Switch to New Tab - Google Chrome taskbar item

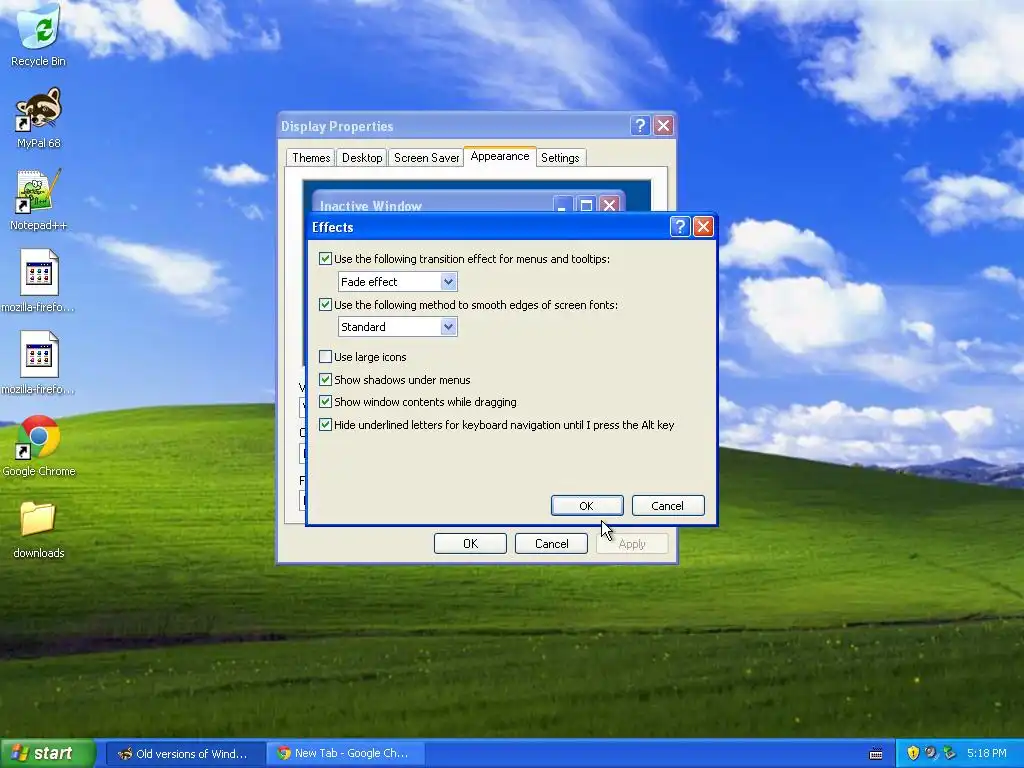coord(347,754)
